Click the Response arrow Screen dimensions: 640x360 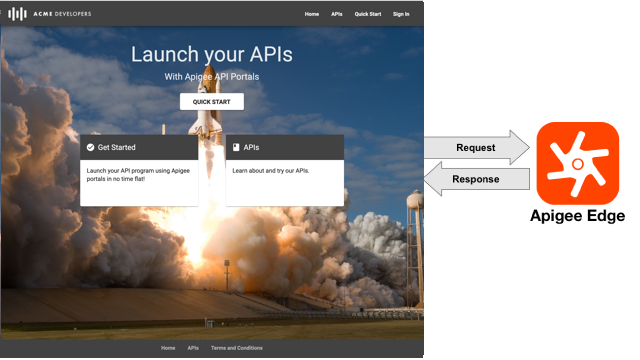(x=477, y=179)
